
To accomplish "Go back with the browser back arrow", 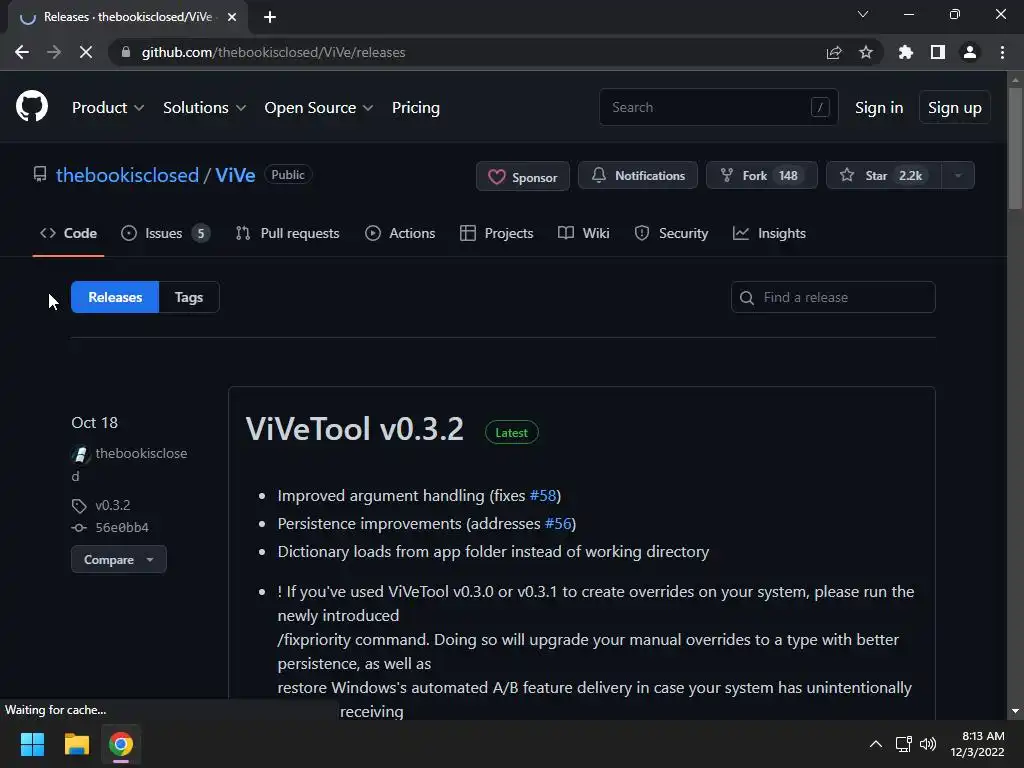I will coord(22,52).
